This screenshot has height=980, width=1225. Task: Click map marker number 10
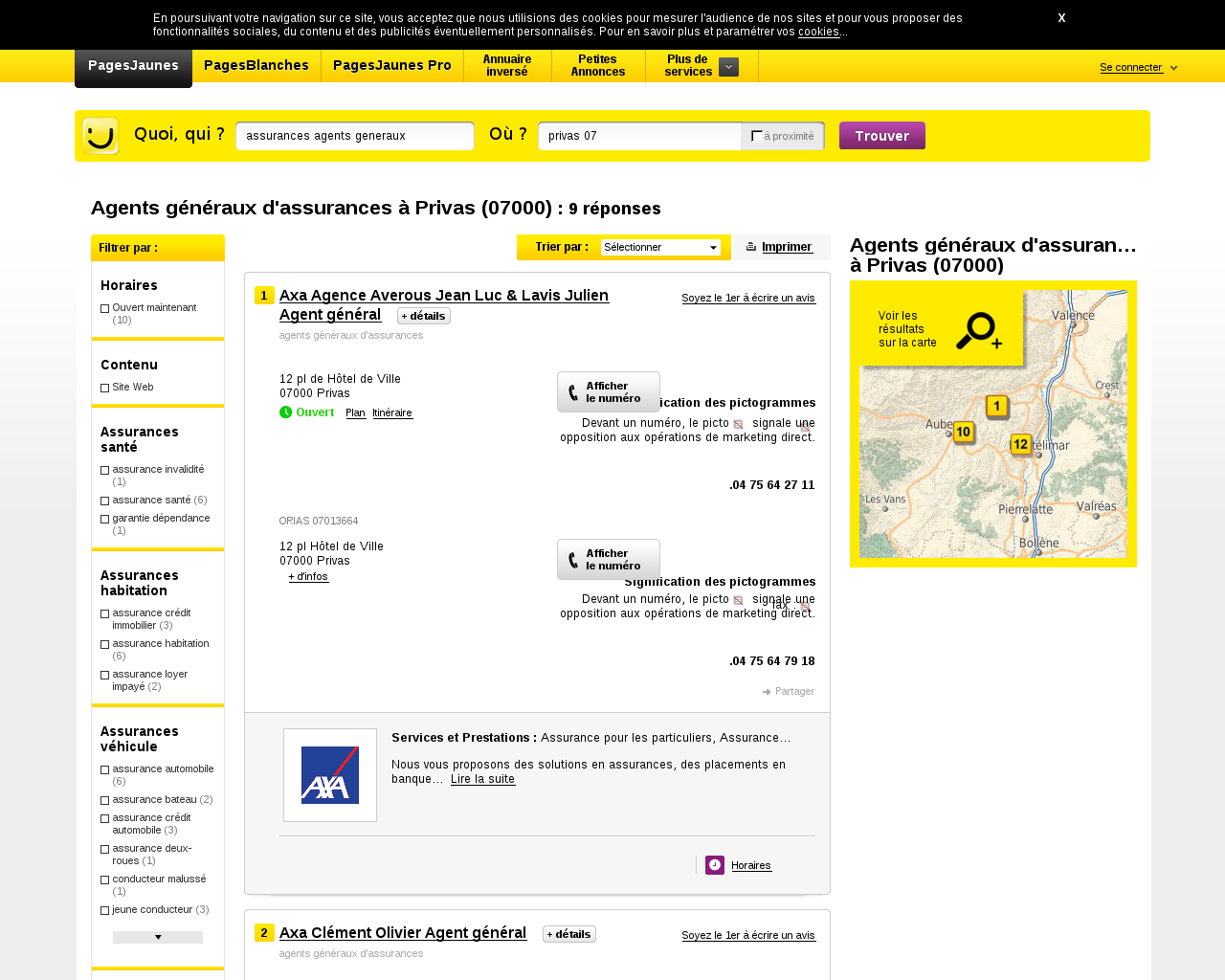click(964, 433)
